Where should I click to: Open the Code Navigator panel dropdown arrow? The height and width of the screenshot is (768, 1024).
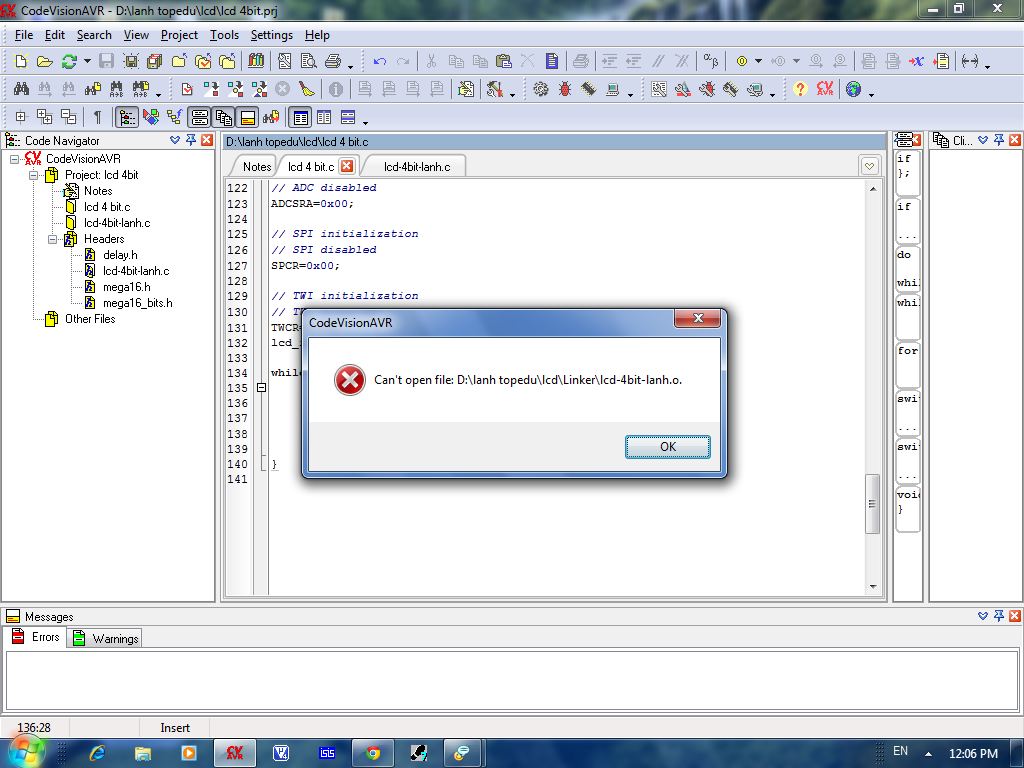click(174, 140)
